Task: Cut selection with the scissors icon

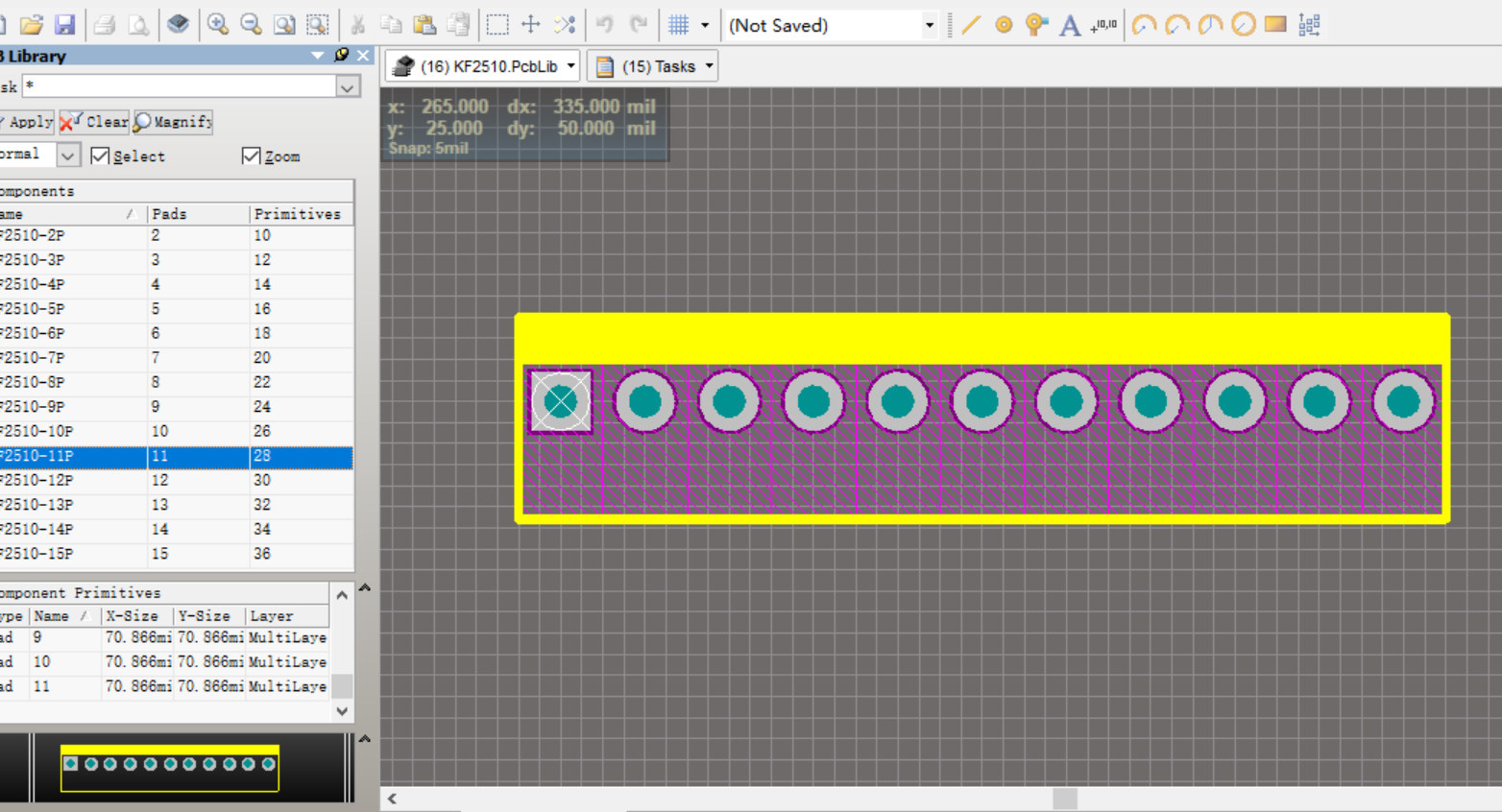Action: click(358, 25)
